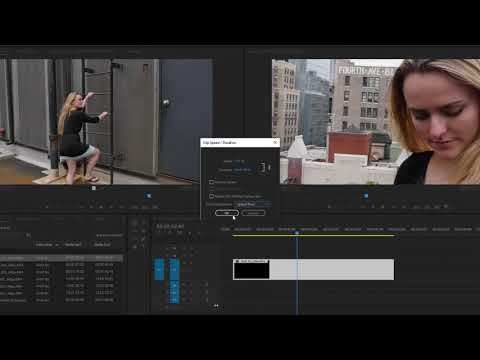The width and height of the screenshot is (480, 360).
Task: Enable Ripple Edit, Shifting Trailing Clips checkbox
Action: click(x=211, y=196)
